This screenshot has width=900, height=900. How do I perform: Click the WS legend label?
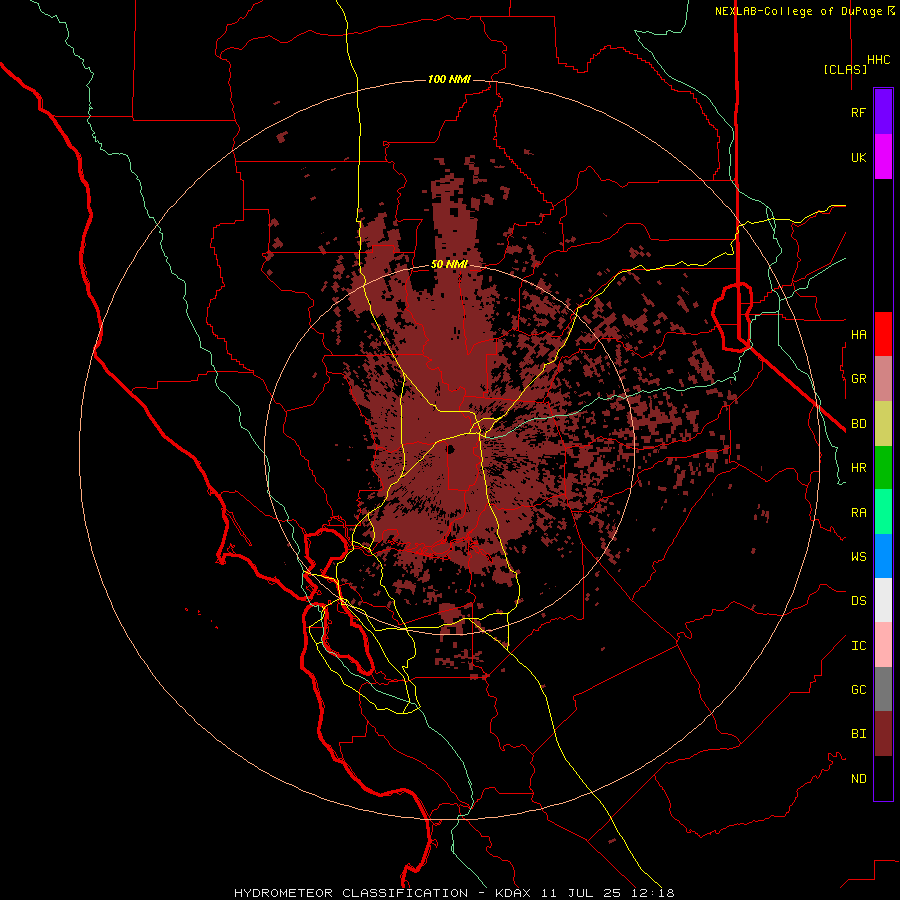click(x=858, y=557)
